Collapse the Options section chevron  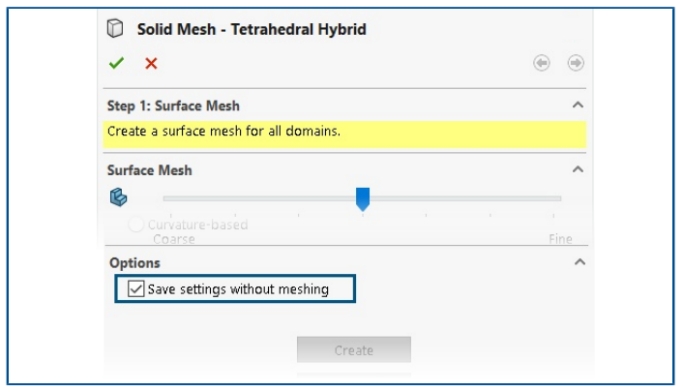(x=580, y=262)
